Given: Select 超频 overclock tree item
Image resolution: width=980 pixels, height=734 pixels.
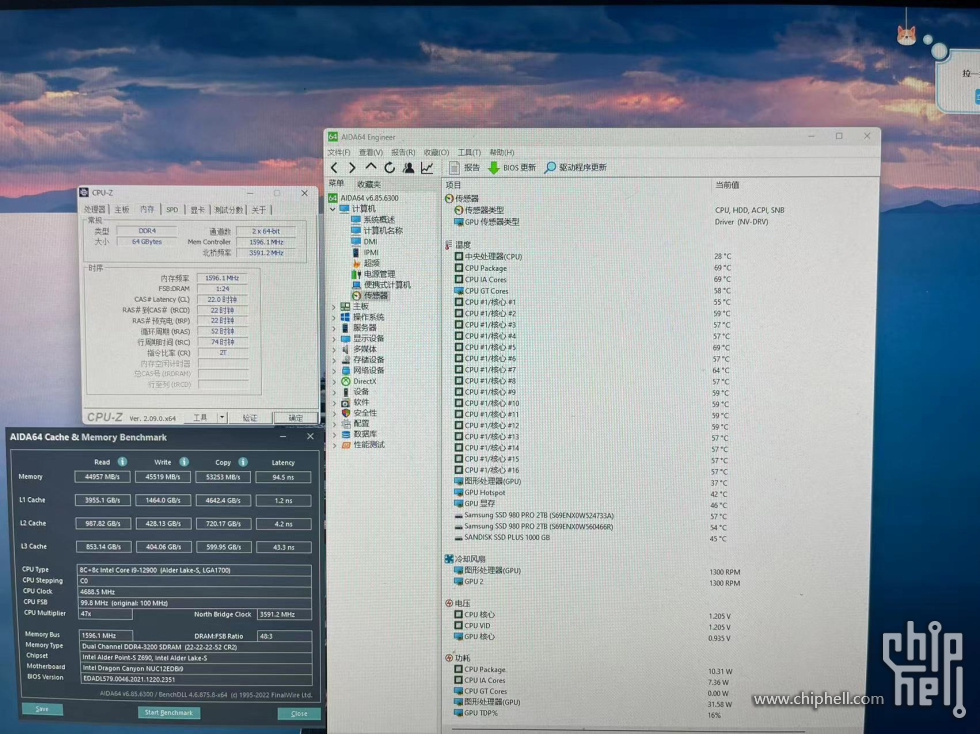Looking at the screenshot, I should 366,263.
